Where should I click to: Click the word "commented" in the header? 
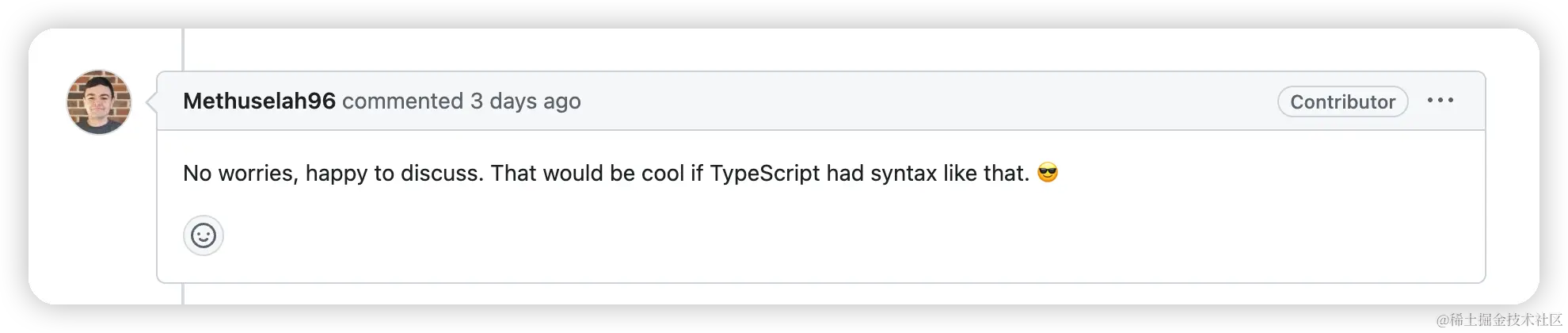402,101
